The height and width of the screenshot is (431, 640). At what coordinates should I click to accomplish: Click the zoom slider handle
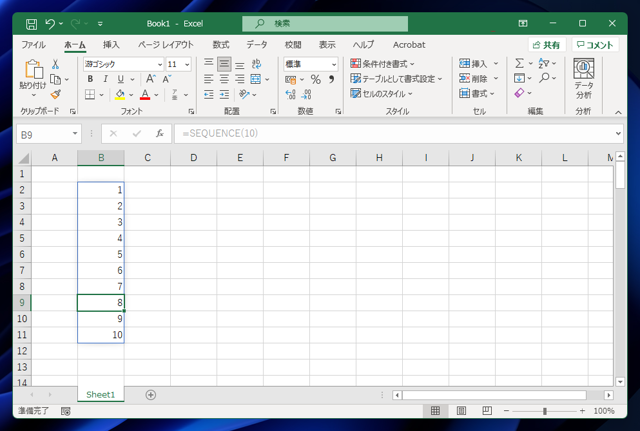(545, 411)
